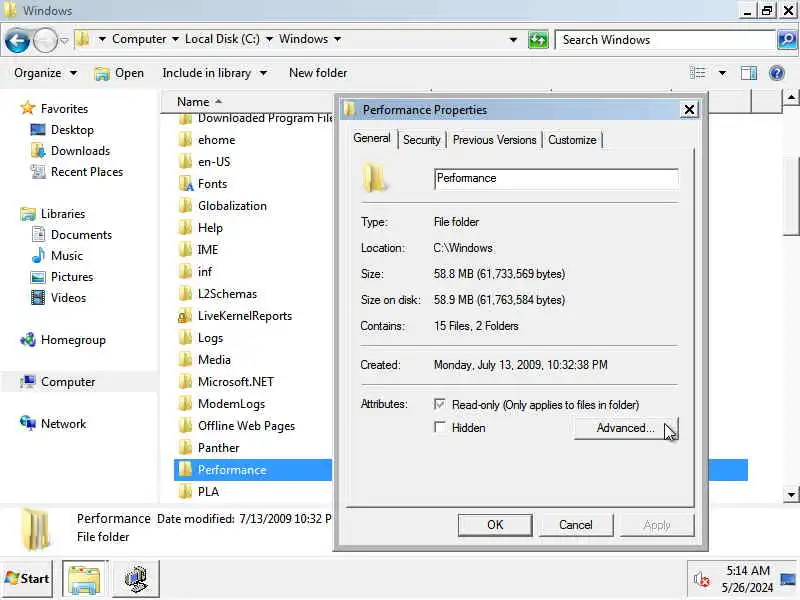Select the Favorites star icon
This screenshot has width=800, height=600.
(x=28, y=108)
